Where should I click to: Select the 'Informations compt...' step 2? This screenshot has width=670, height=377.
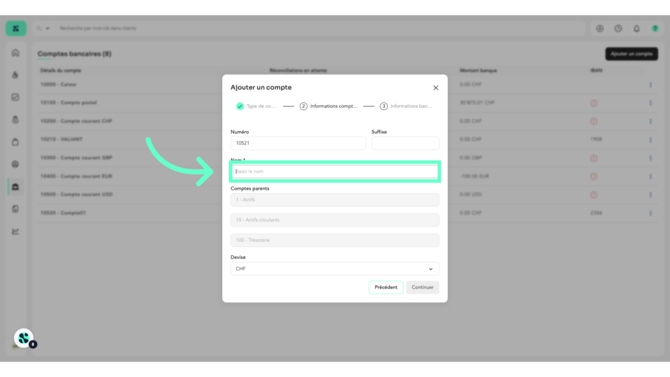(x=328, y=106)
